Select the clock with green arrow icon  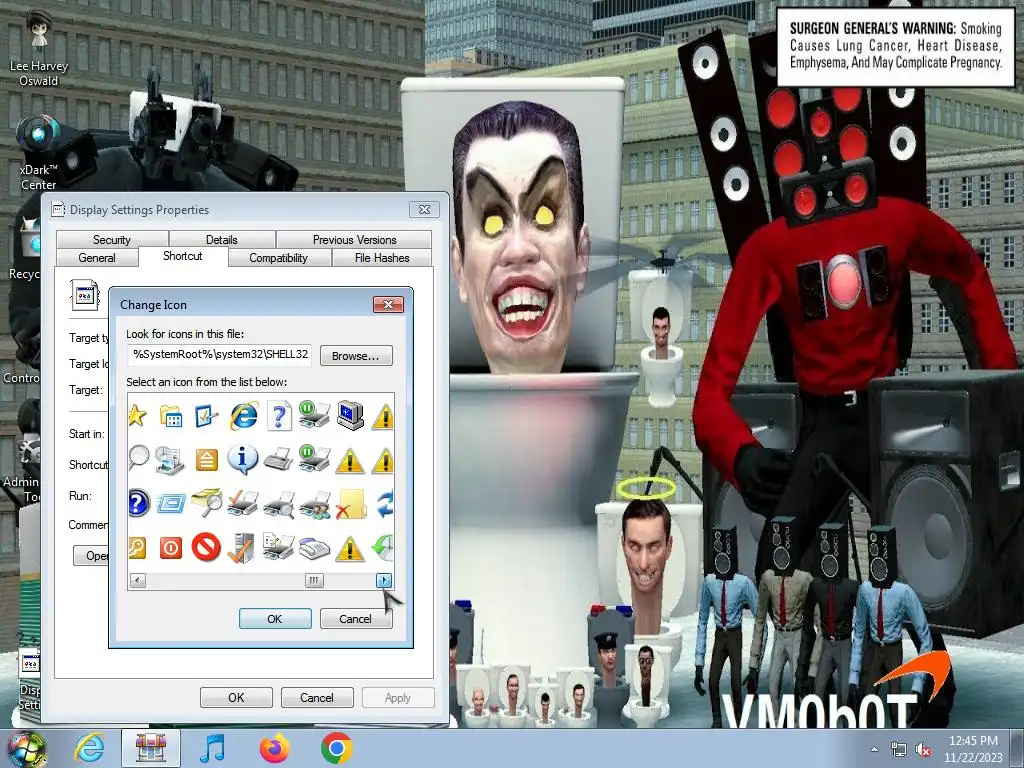(x=384, y=547)
